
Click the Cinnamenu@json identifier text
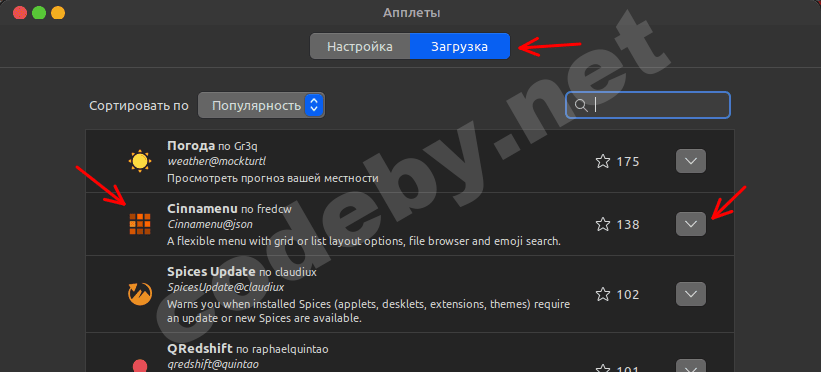pyautogui.click(x=210, y=224)
